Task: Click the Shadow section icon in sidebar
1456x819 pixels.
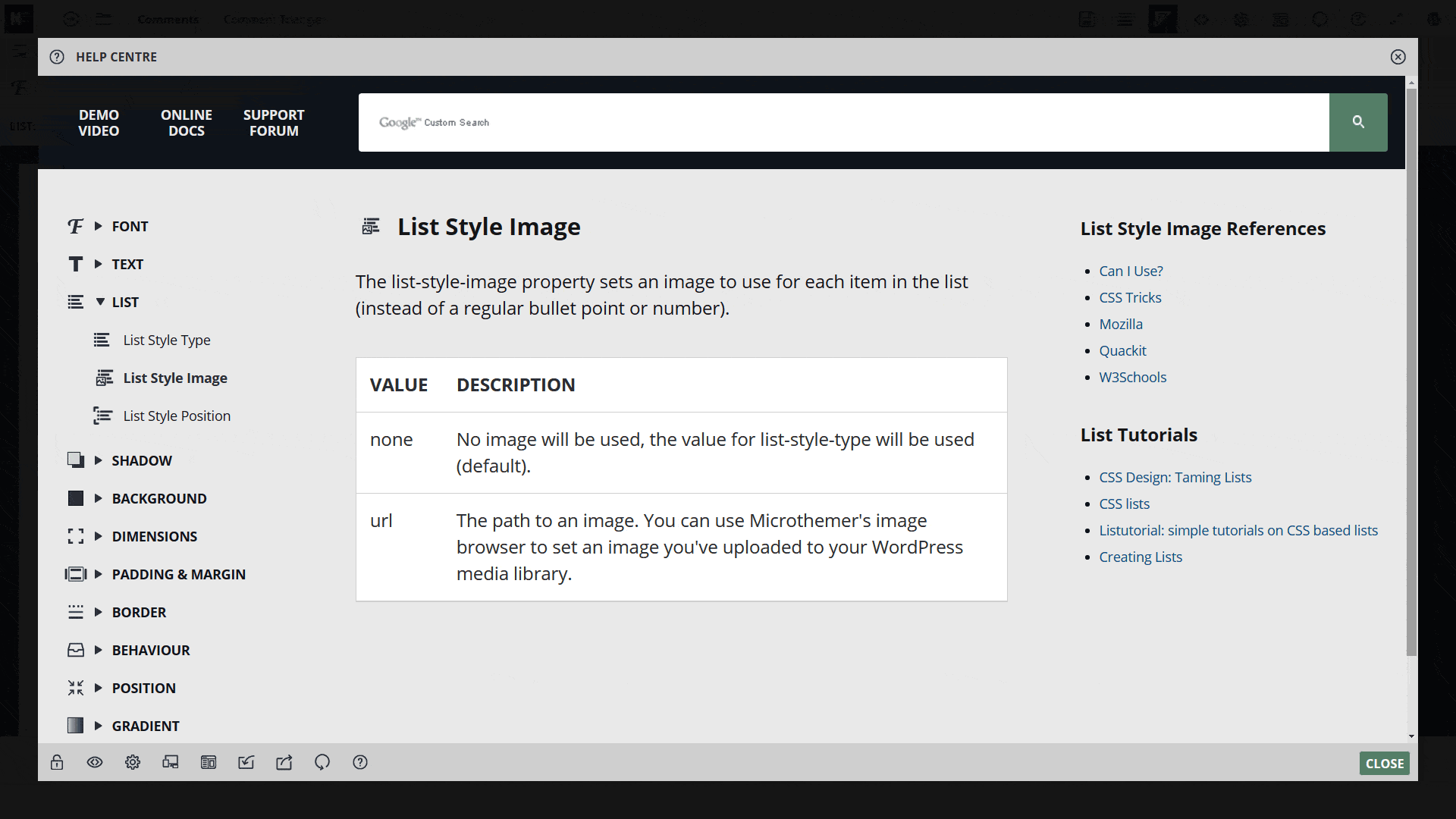Action: pos(75,460)
